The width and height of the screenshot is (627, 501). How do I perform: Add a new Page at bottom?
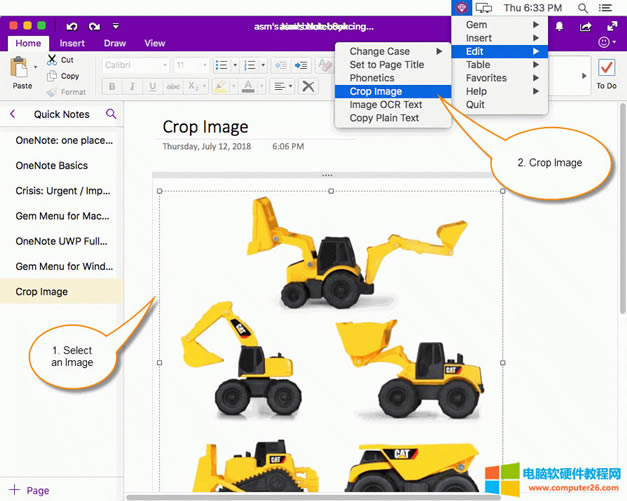(x=30, y=490)
